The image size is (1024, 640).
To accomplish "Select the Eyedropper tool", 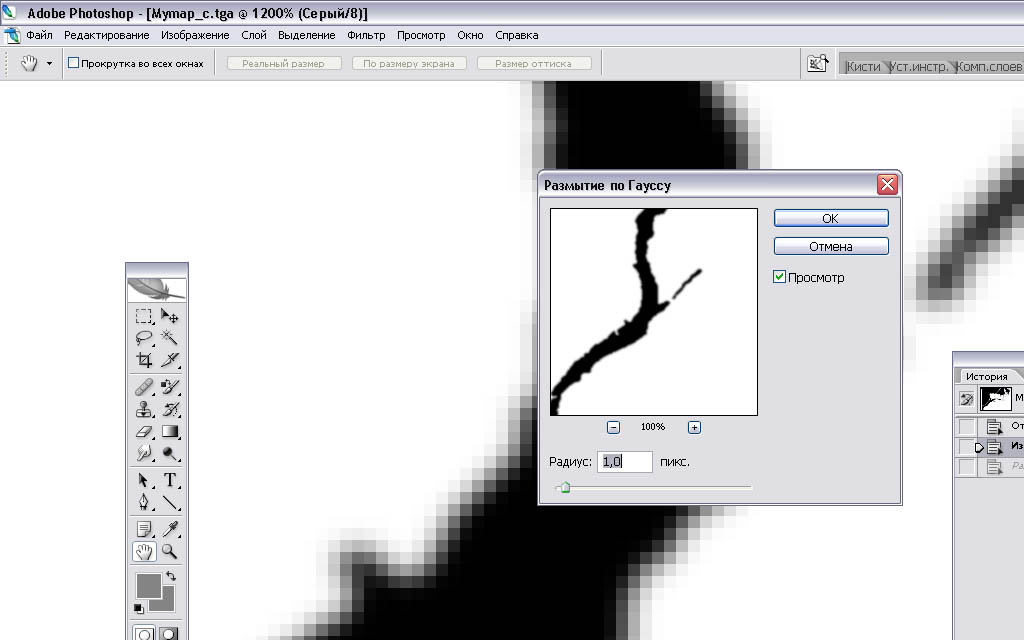I will pos(170,529).
